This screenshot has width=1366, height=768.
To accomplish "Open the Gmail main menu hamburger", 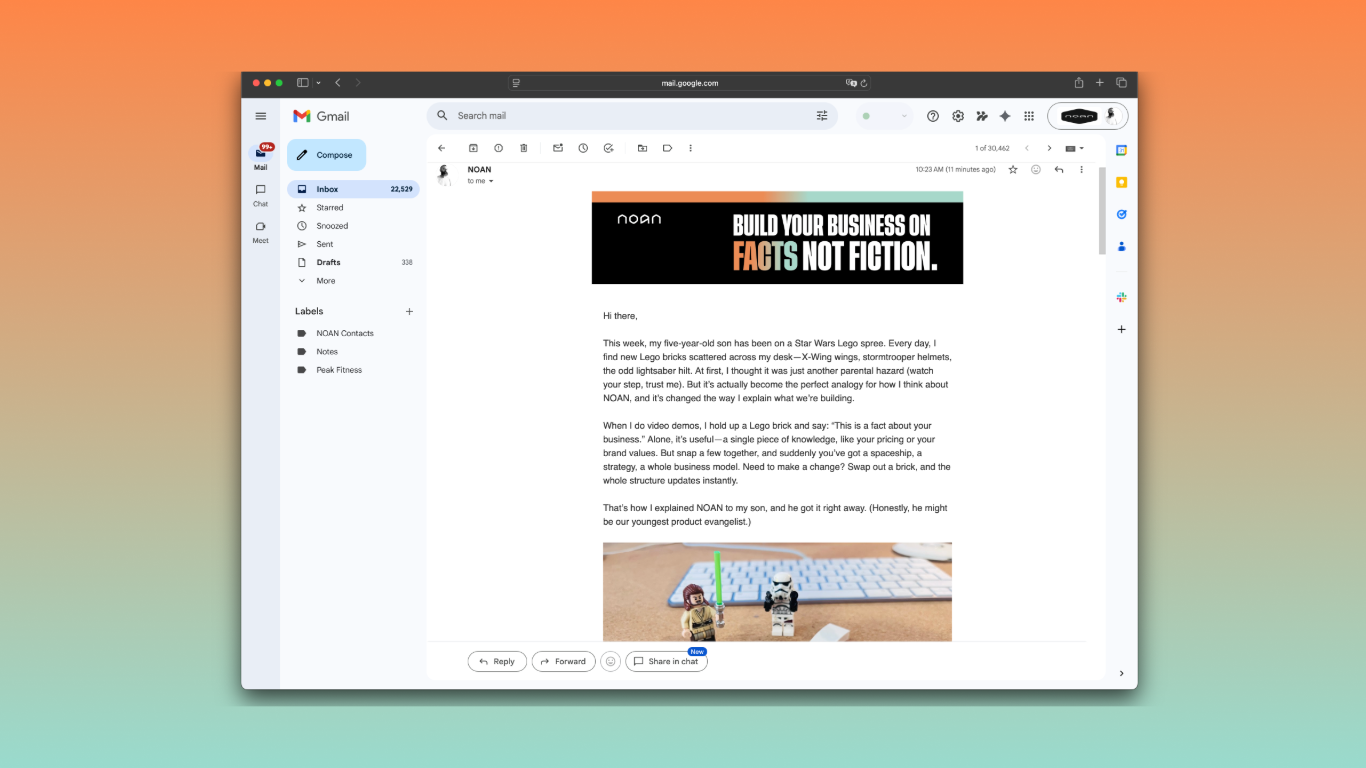I will point(261,116).
